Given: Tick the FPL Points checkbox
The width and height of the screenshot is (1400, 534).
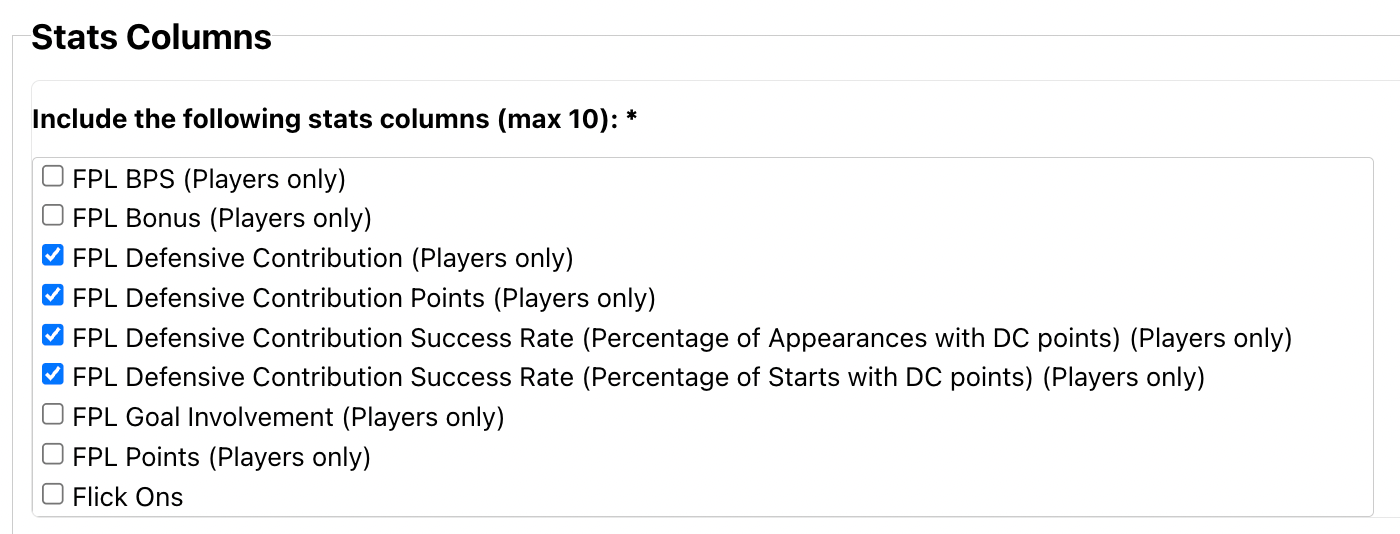Looking at the screenshot, I should coord(53,455).
